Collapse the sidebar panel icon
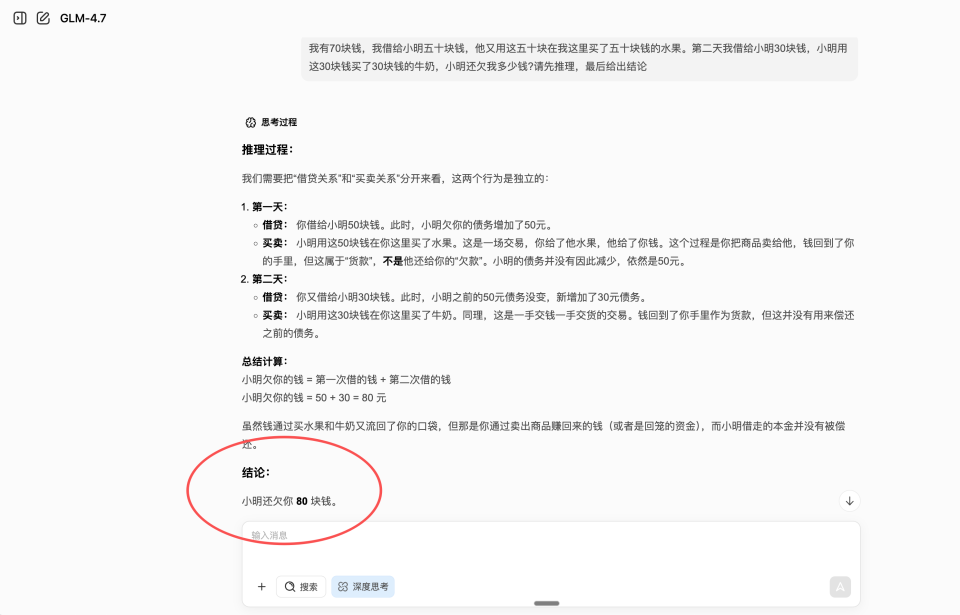Screen dimensions: 960x615 pos(20,18)
